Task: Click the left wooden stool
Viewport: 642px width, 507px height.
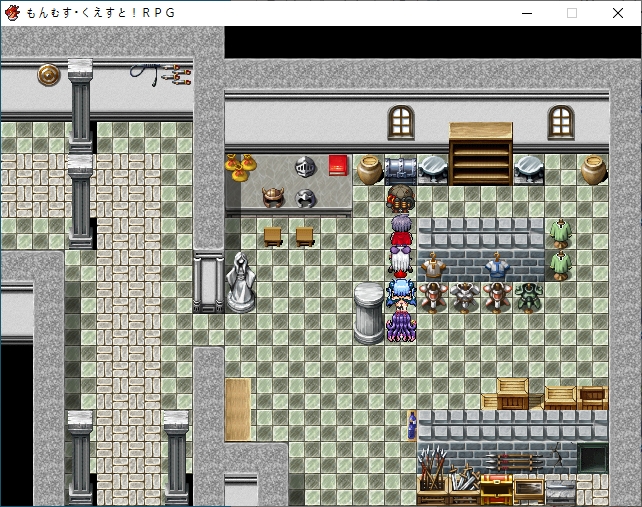Action: 273,236
